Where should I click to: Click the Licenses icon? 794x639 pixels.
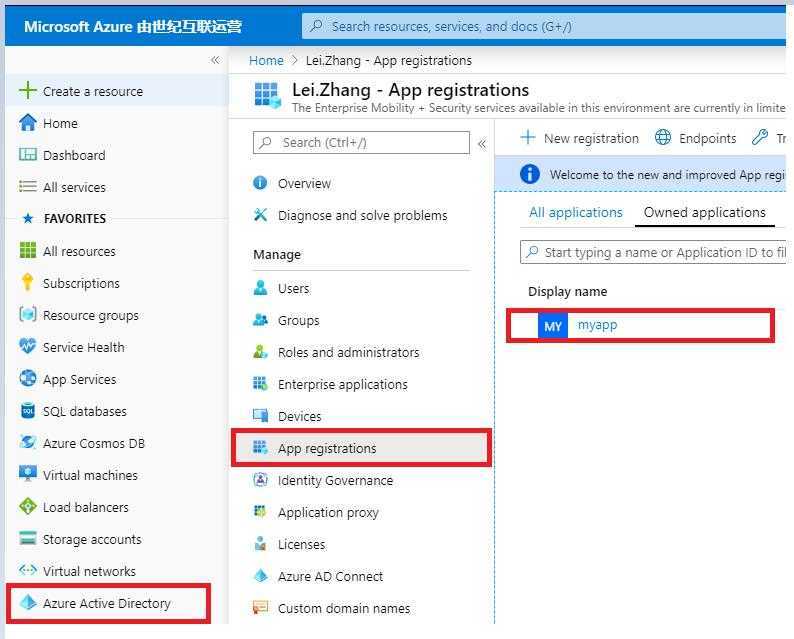[x=260, y=544]
